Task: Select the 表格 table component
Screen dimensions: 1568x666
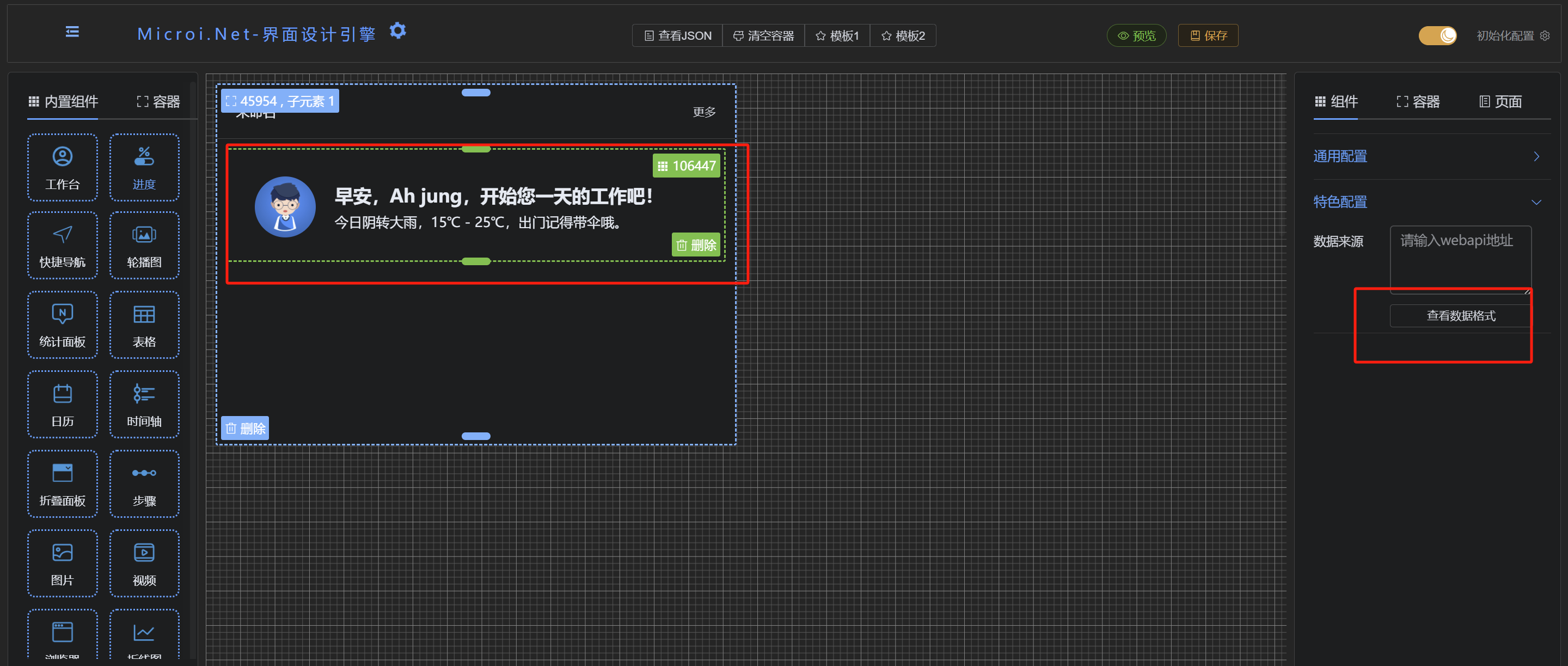Action: [x=144, y=325]
